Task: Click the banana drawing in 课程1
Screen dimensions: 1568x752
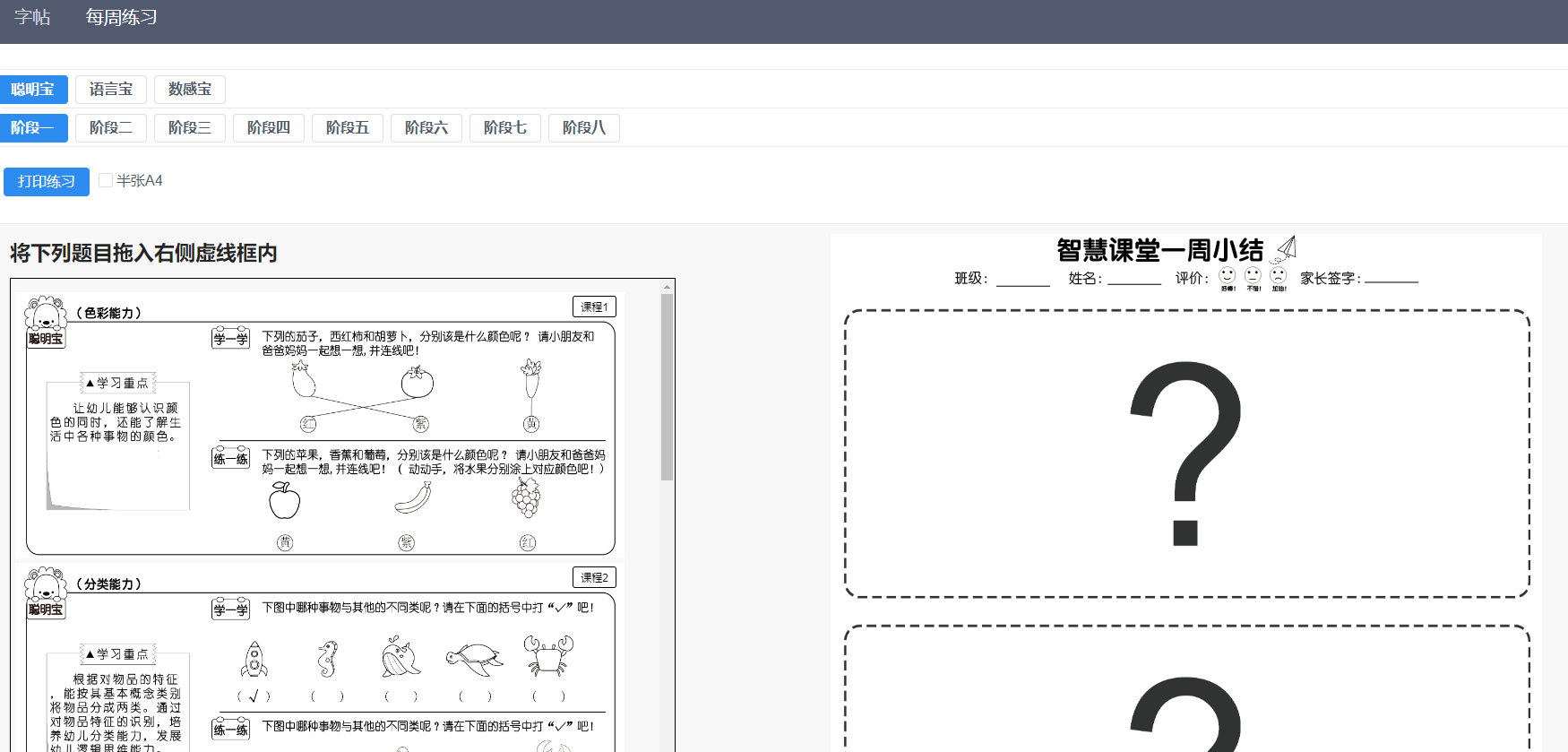Action: point(413,498)
